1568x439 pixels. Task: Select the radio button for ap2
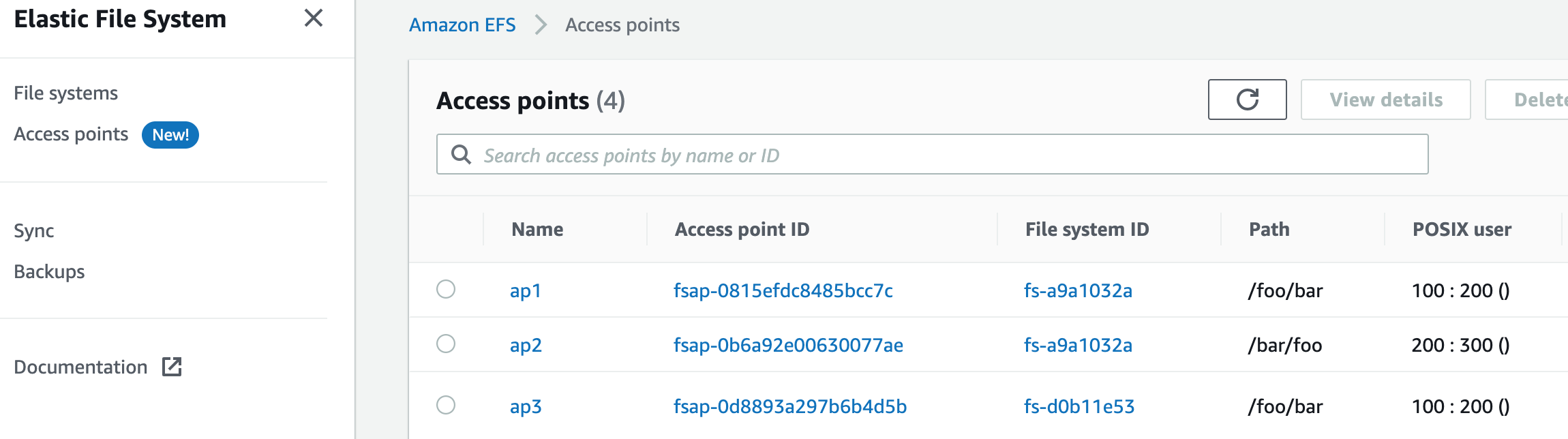coord(446,345)
